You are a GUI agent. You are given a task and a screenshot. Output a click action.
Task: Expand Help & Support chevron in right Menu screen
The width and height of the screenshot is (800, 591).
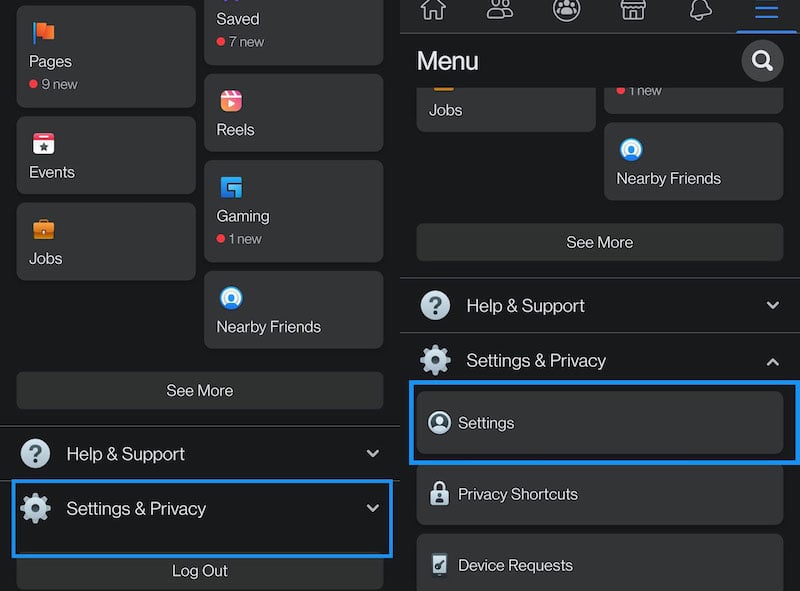(x=773, y=305)
